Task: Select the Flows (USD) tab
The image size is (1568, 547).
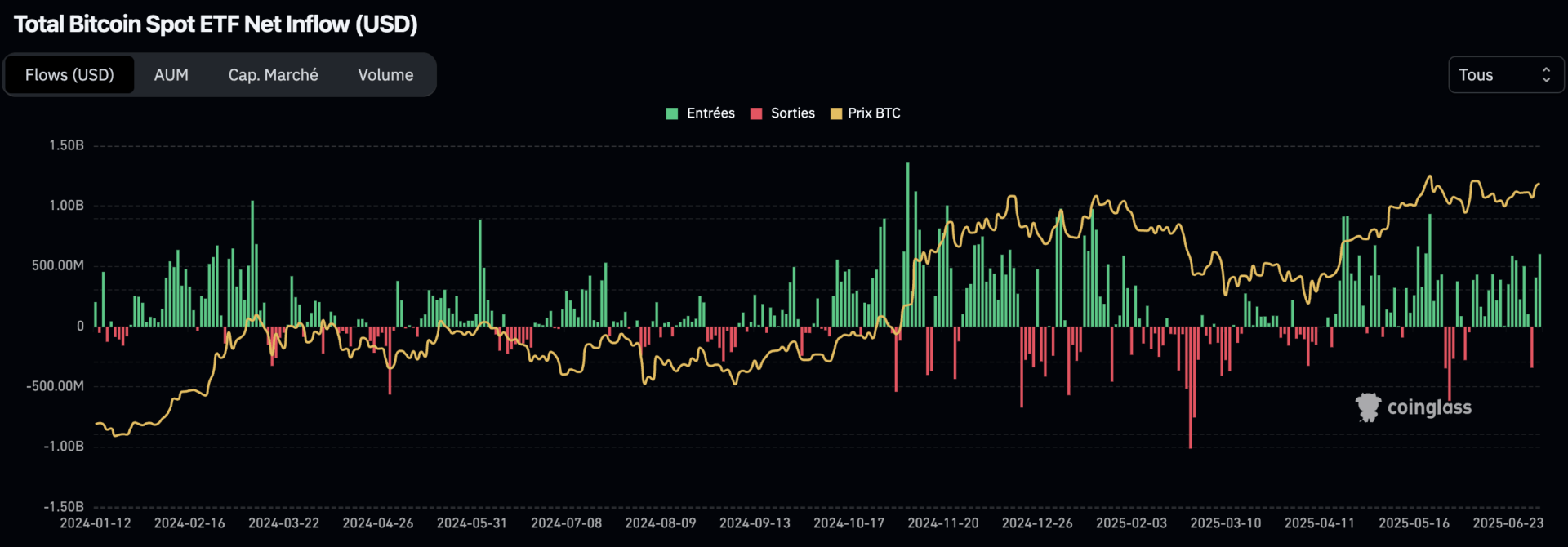Action: (69, 75)
